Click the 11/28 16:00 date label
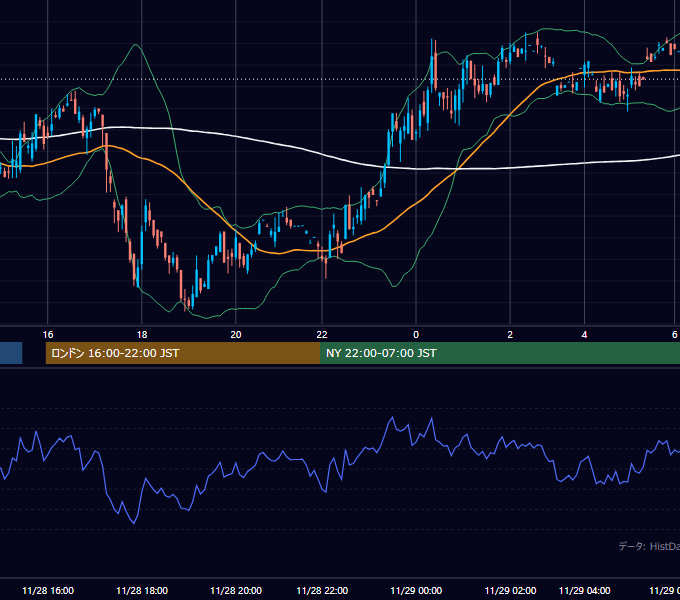The width and height of the screenshot is (680, 600). [x=48, y=590]
